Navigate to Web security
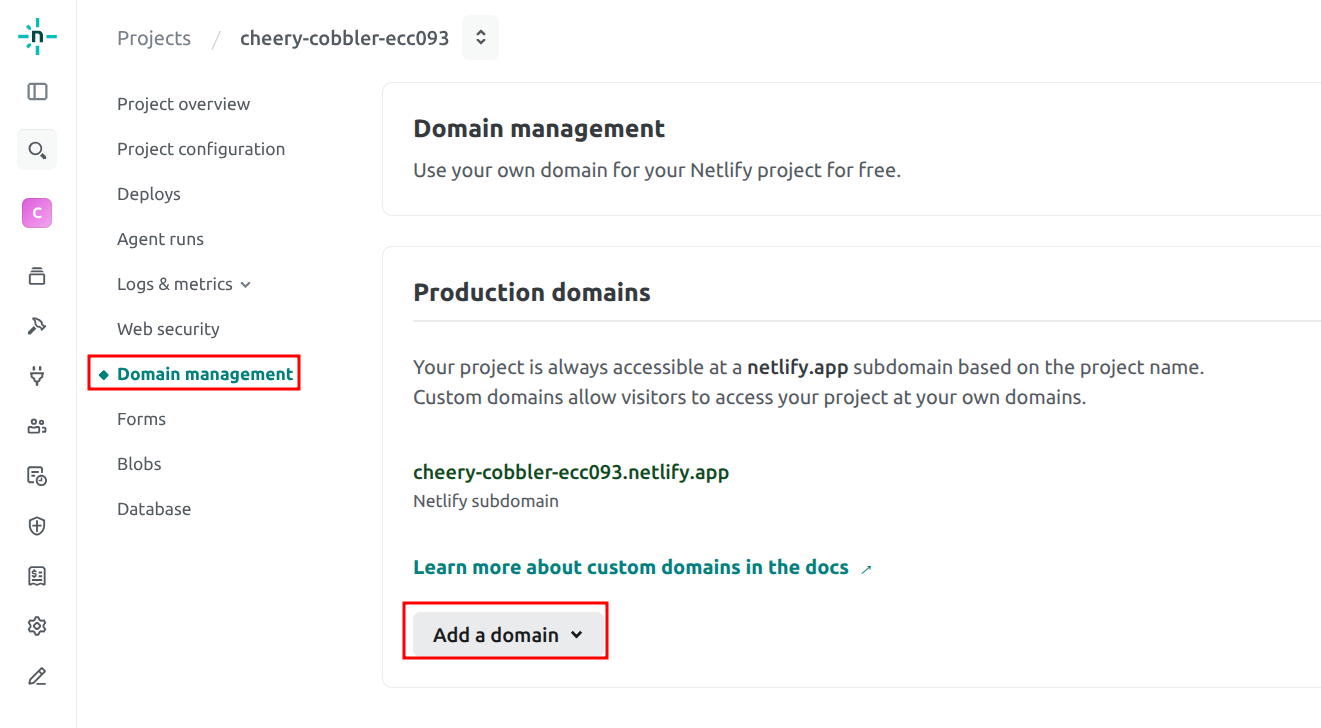1321x728 pixels. pos(168,329)
